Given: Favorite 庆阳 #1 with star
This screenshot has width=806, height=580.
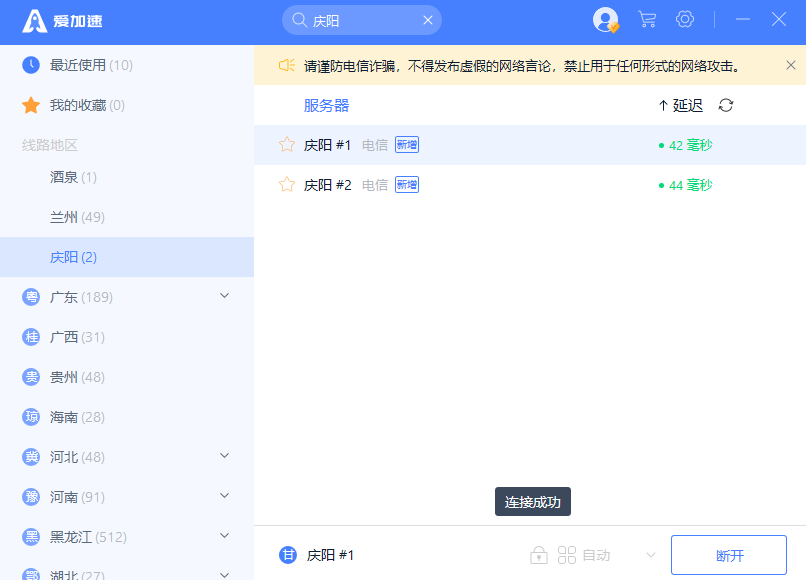Looking at the screenshot, I should 287,144.
